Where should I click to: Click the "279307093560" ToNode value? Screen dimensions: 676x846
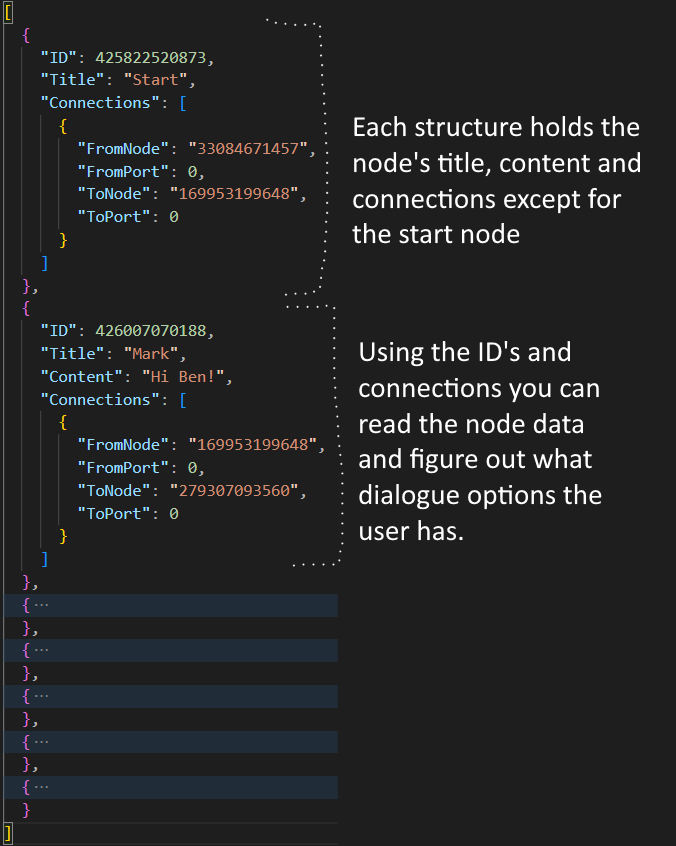pos(243,490)
